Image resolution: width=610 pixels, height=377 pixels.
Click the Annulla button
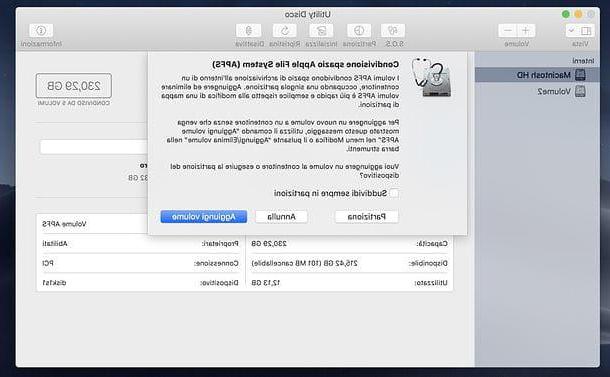point(281,217)
